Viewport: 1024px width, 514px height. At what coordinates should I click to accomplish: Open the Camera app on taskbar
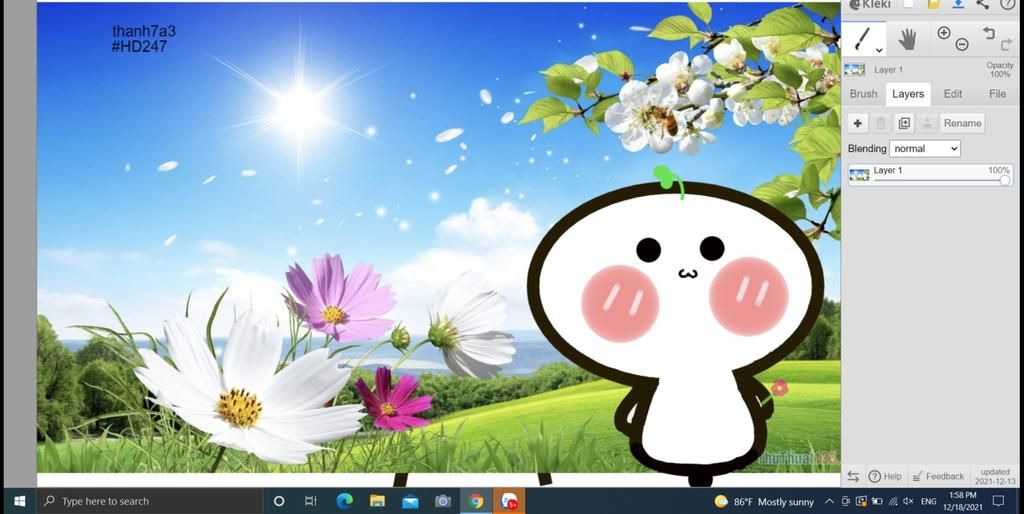[x=443, y=501]
